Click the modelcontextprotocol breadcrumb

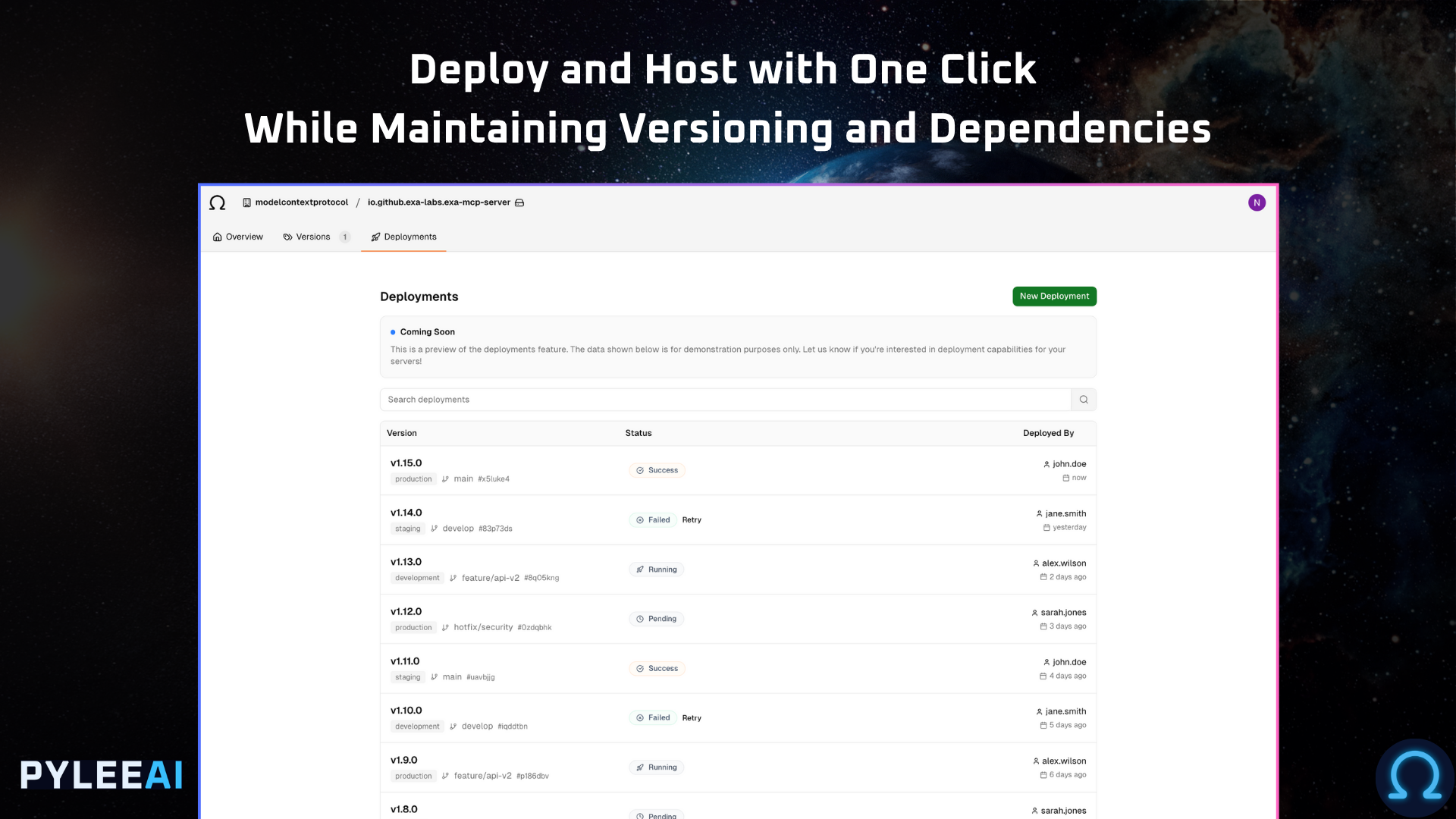coord(302,202)
